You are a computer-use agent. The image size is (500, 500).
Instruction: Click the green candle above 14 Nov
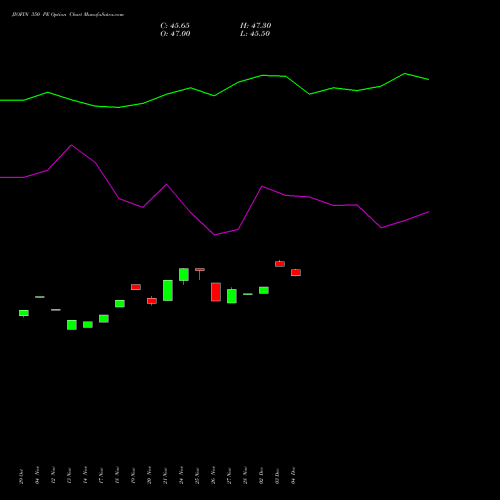[88, 325]
